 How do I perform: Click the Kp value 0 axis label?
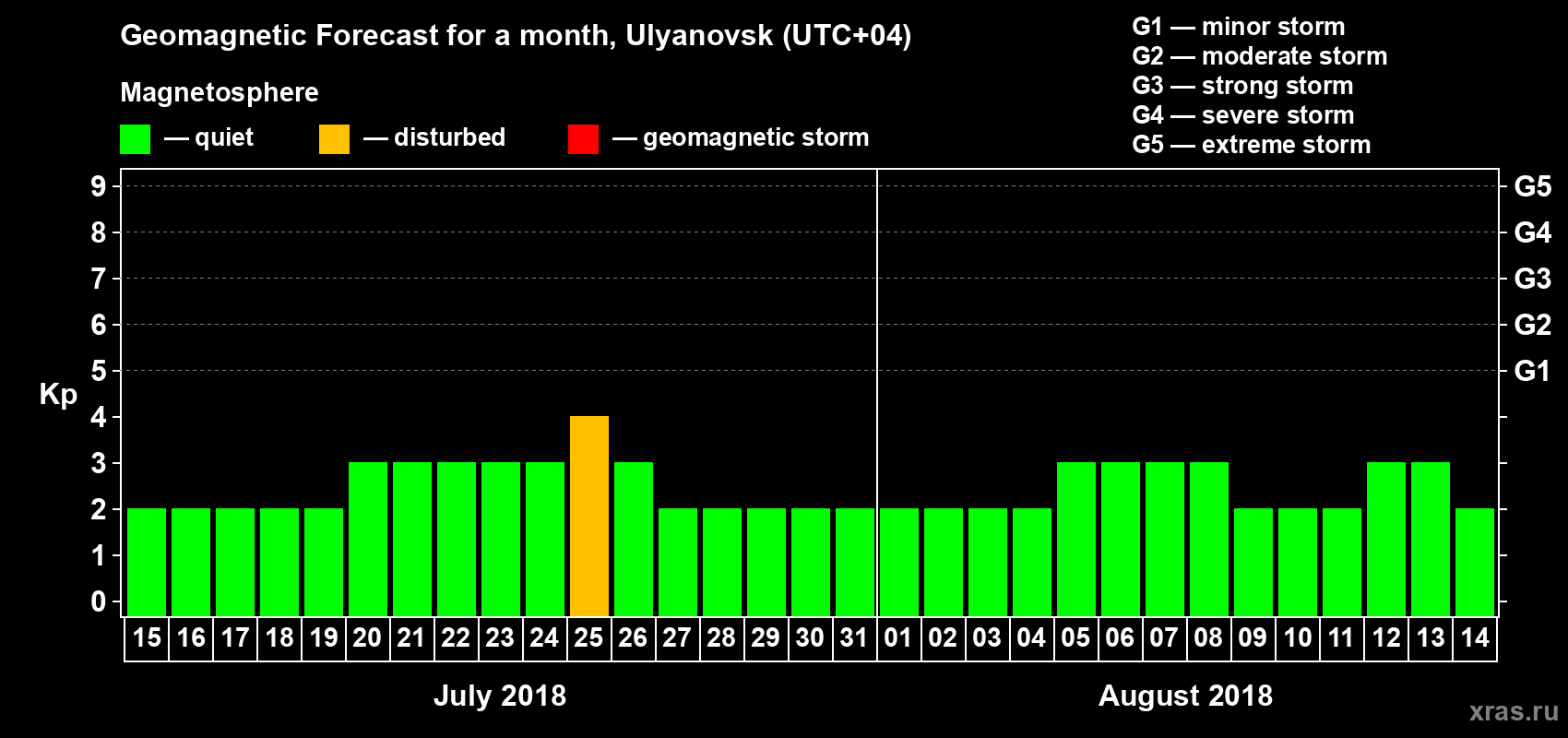(99, 601)
